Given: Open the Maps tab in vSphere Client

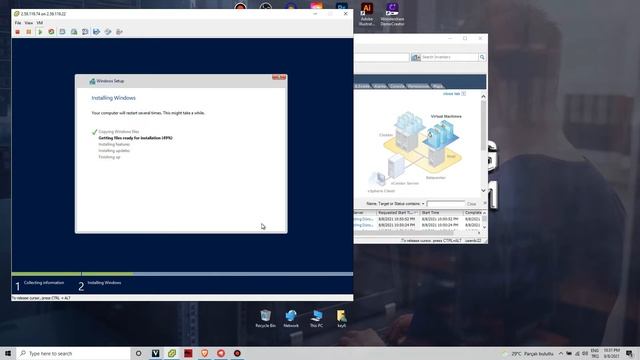Looking at the screenshot, I should tap(437, 86).
